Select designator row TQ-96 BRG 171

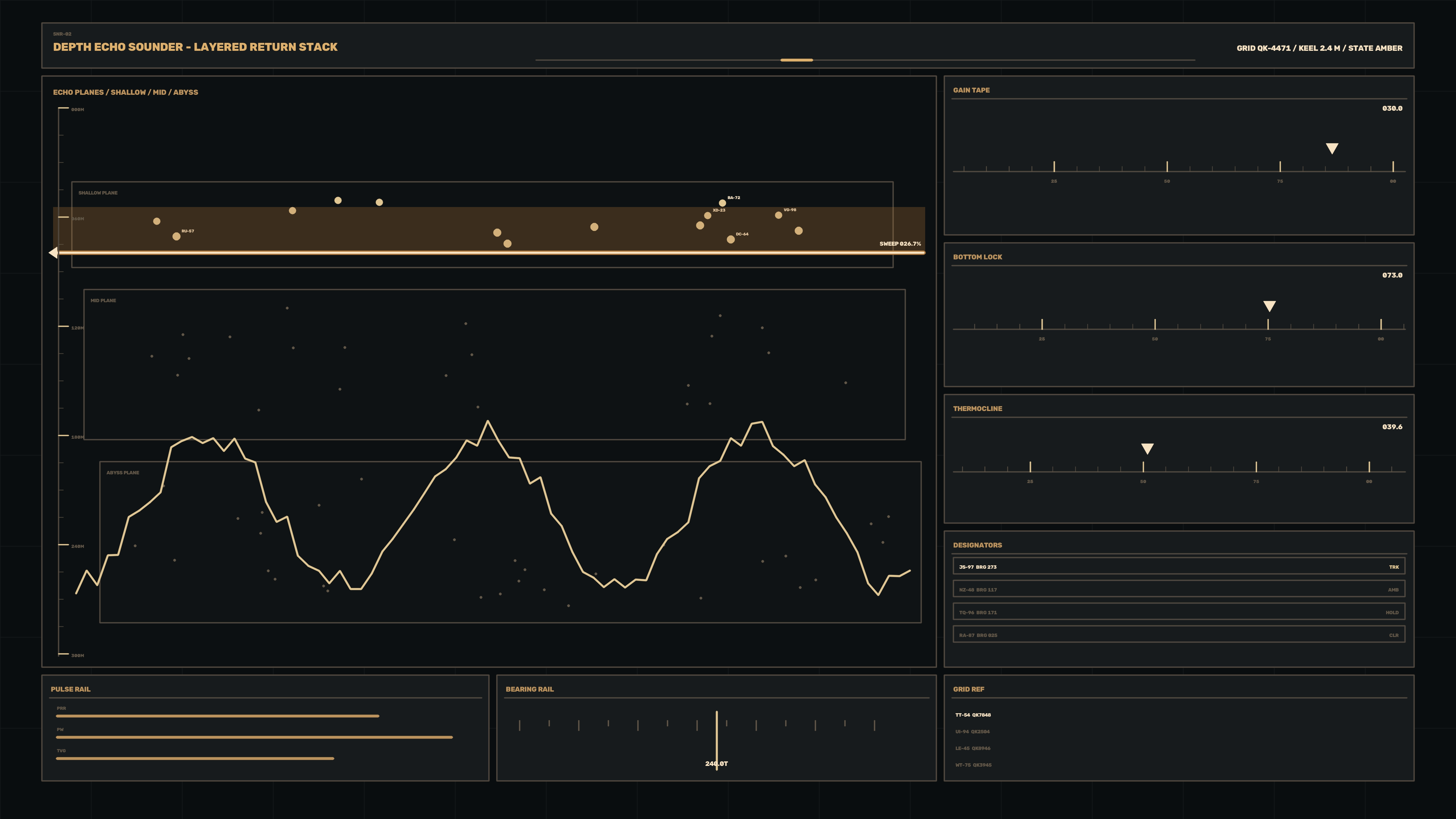(1178, 612)
